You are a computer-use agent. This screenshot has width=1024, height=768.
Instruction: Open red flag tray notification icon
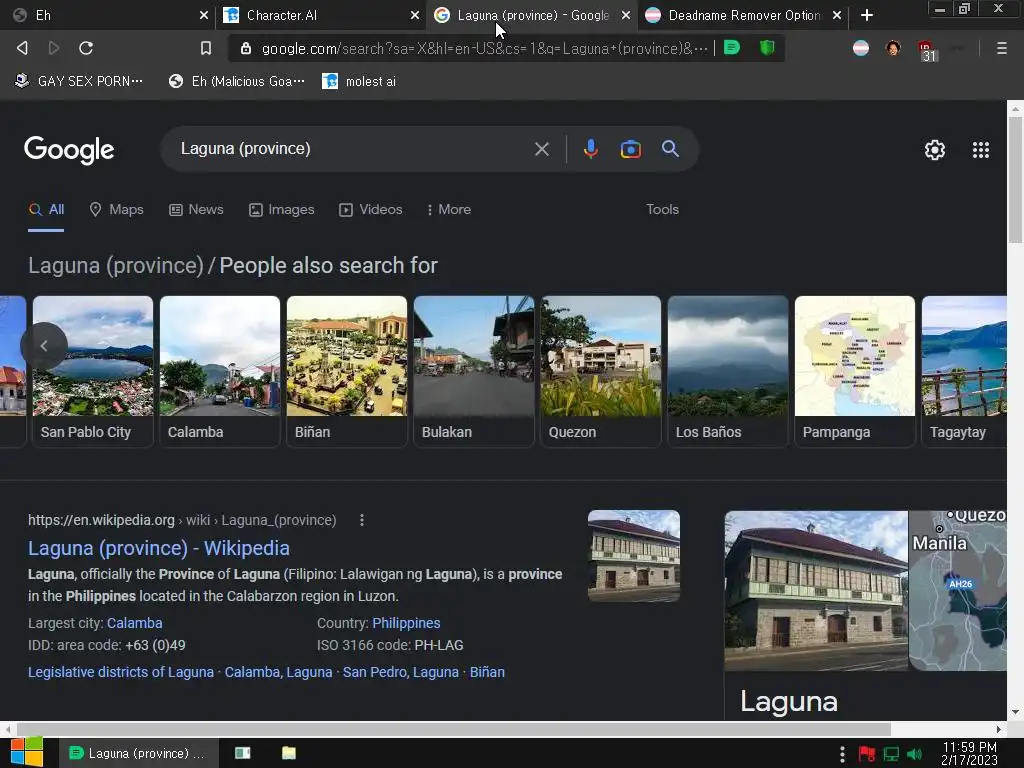point(867,754)
